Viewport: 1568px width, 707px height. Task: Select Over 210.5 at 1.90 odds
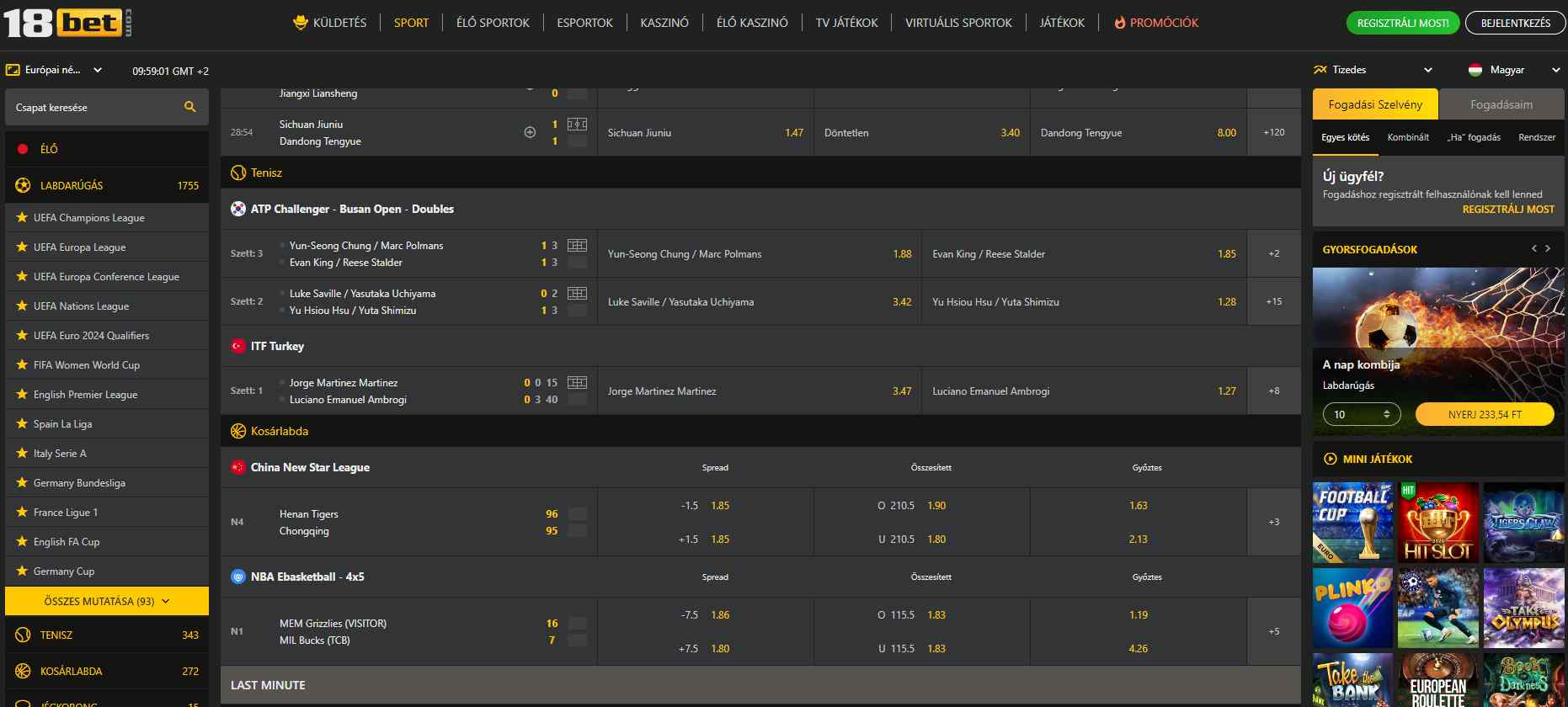coord(922,505)
